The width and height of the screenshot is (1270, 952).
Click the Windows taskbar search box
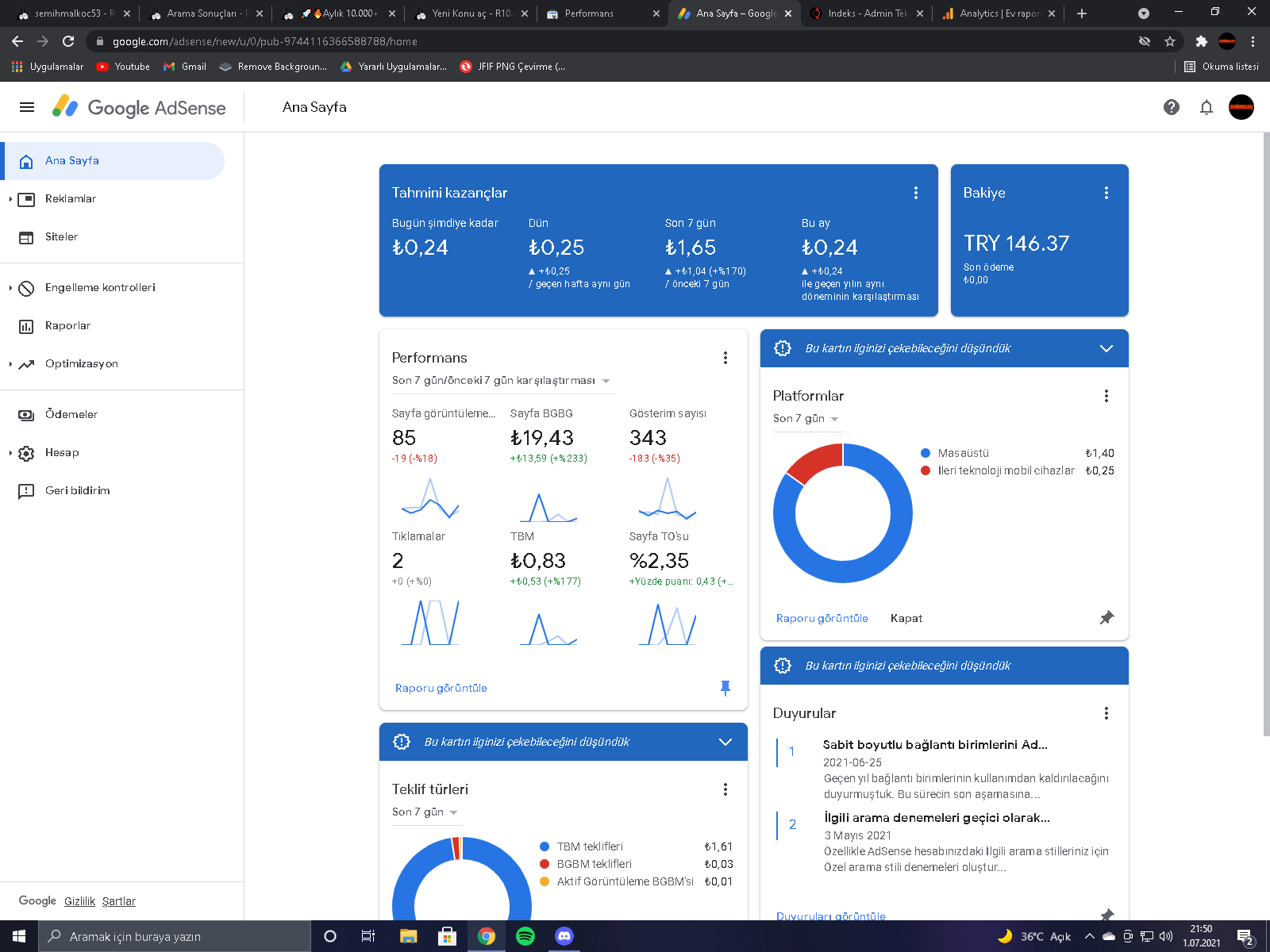pyautogui.click(x=175, y=936)
